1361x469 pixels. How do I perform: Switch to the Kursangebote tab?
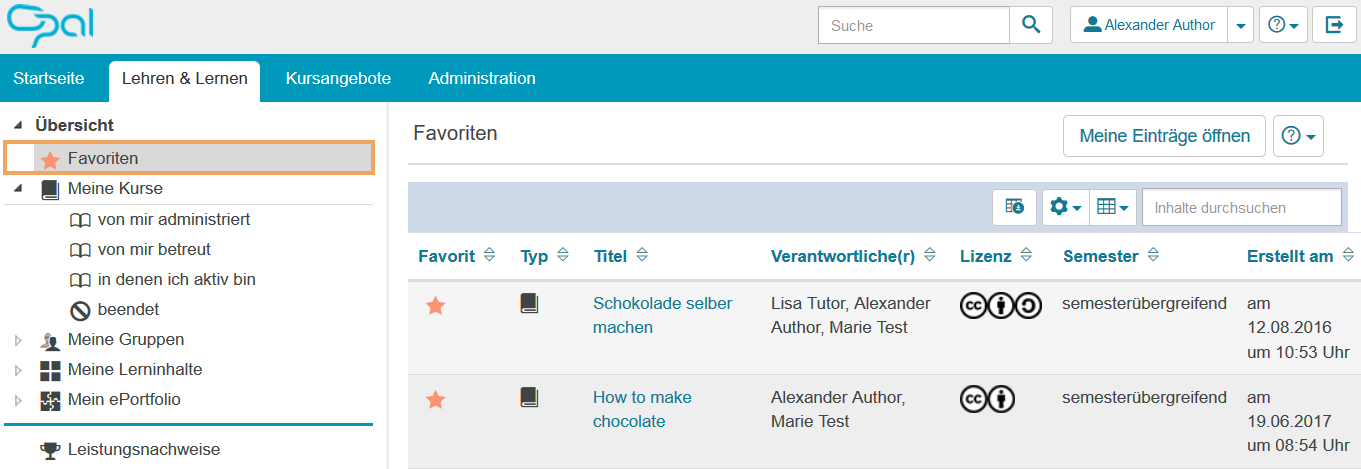(x=338, y=78)
